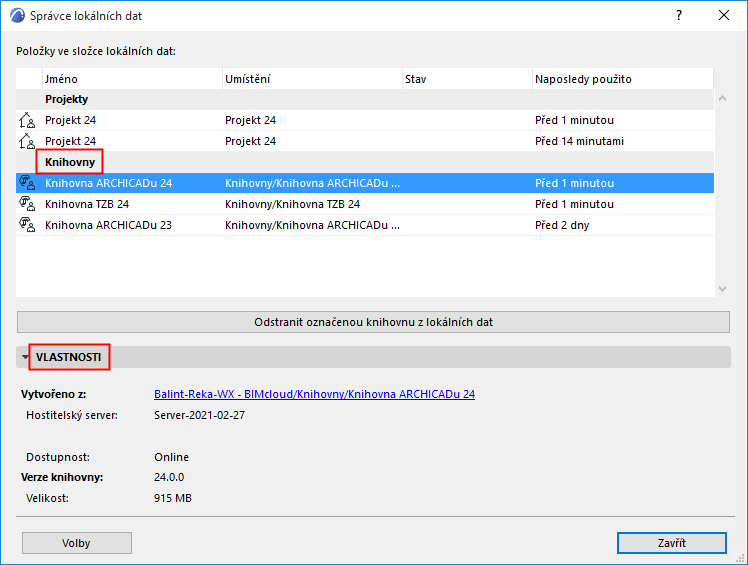The image size is (748, 565).
Task: Click the 915 MB size value
Action: pyautogui.click(x=173, y=498)
